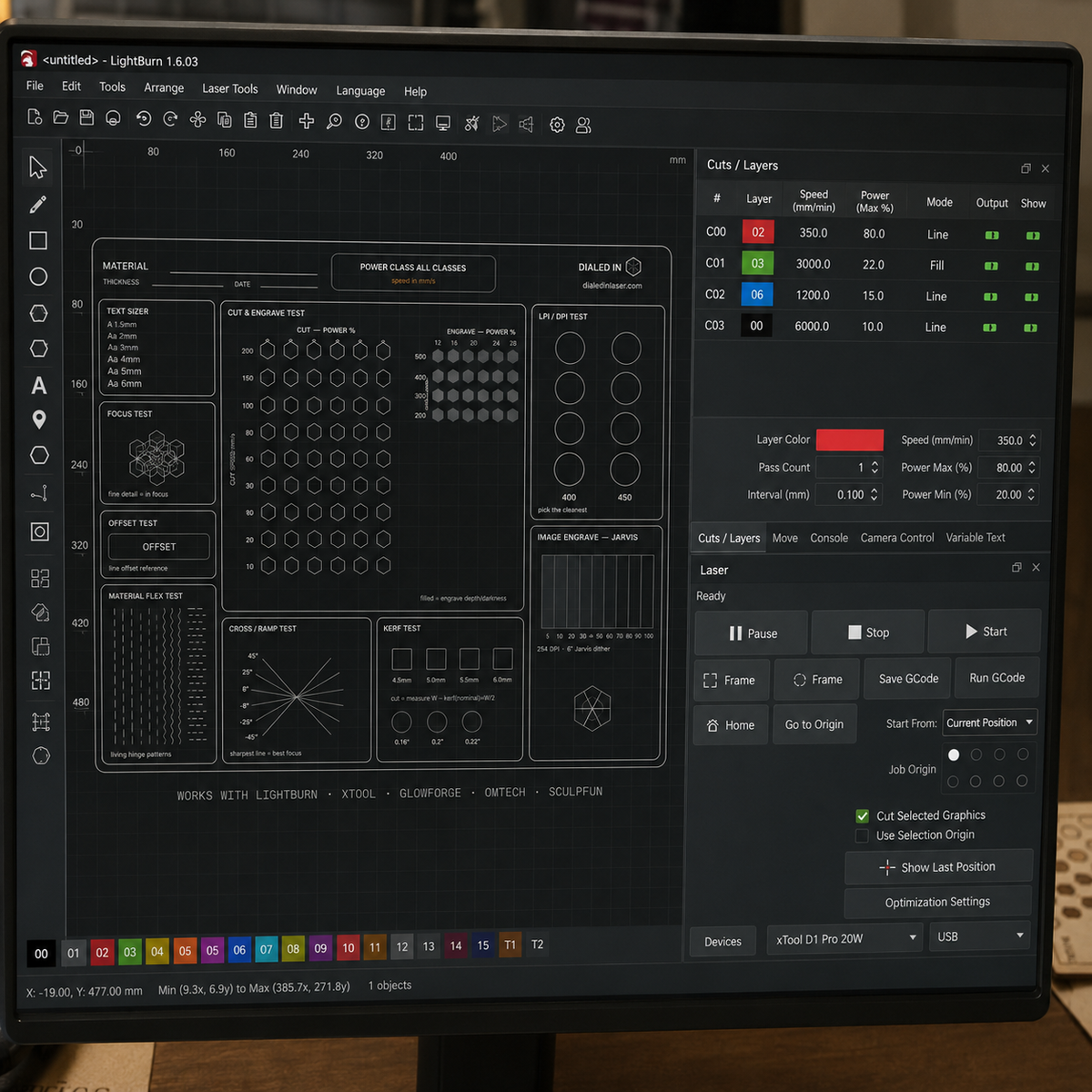The image size is (1092, 1092).
Task: Click the Delete trash can icon
Action: tap(277, 120)
